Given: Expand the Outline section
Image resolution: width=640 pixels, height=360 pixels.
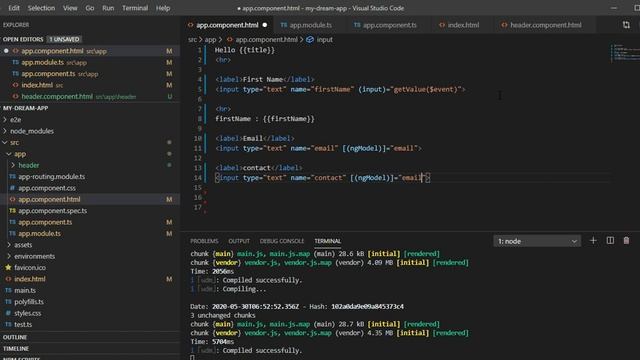Looking at the screenshot, I should (x=15, y=337).
